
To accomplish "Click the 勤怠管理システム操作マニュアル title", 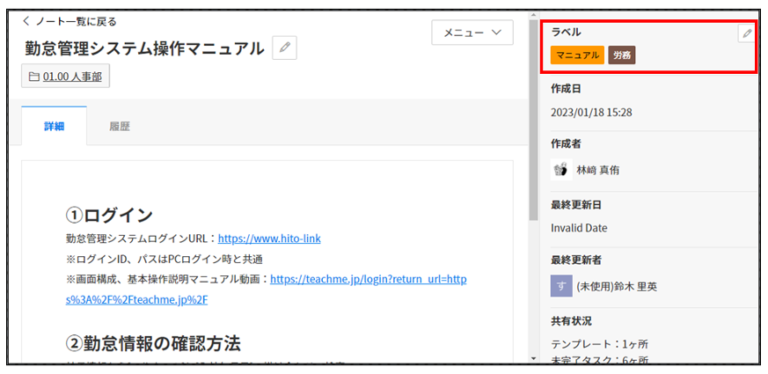I will pos(144,48).
